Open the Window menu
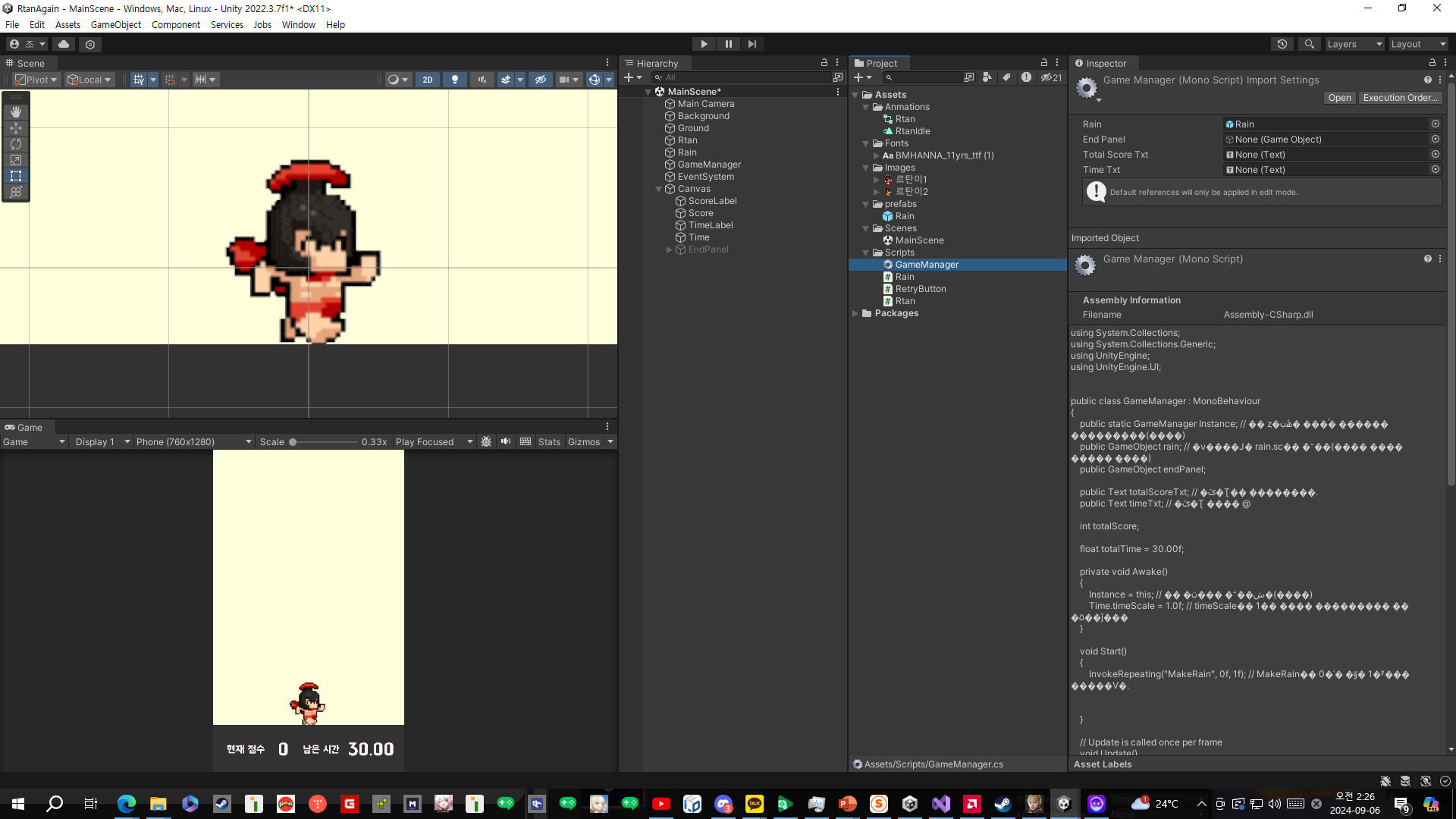 coord(299,24)
